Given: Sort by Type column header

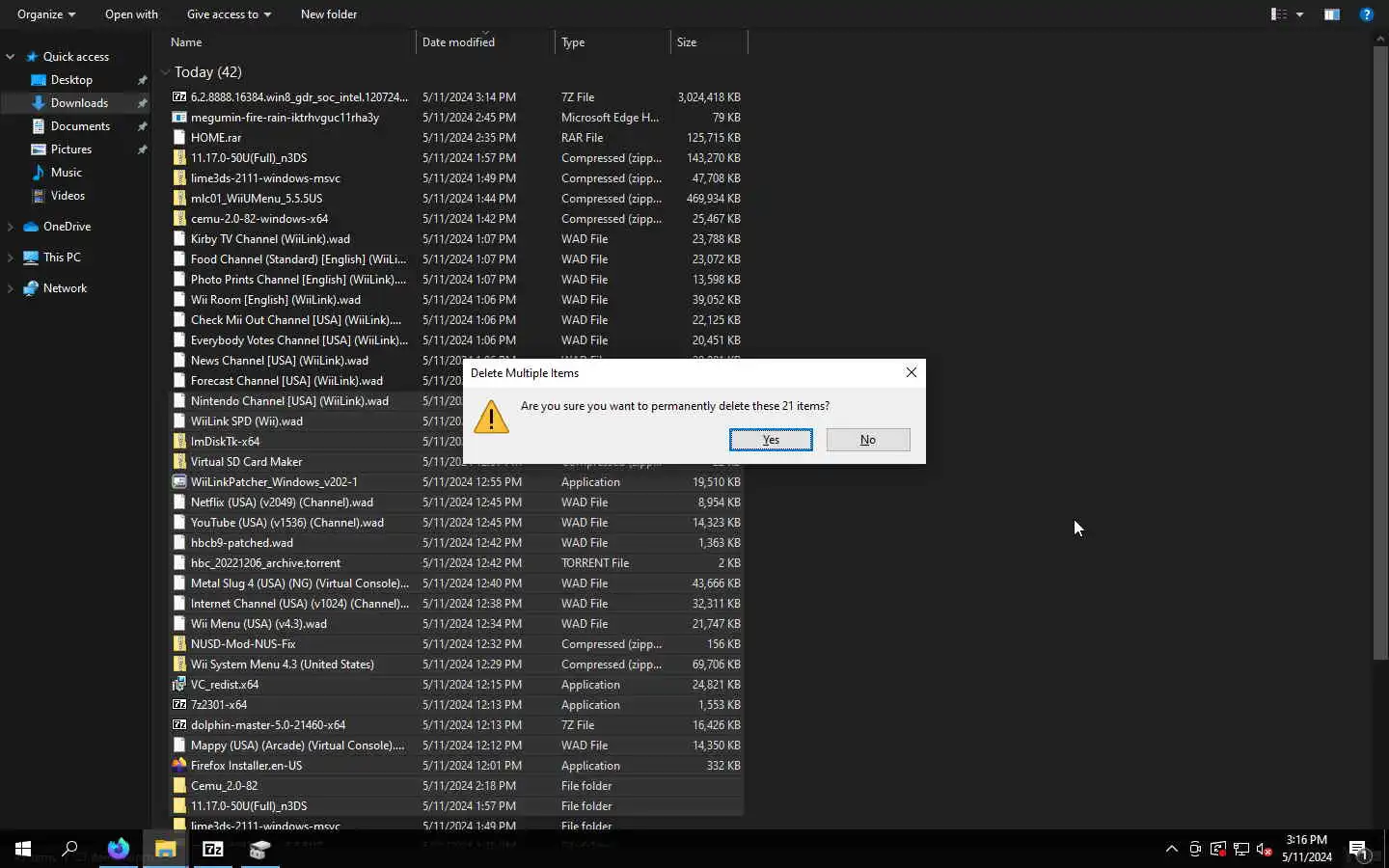Looking at the screenshot, I should [x=613, y=42].
